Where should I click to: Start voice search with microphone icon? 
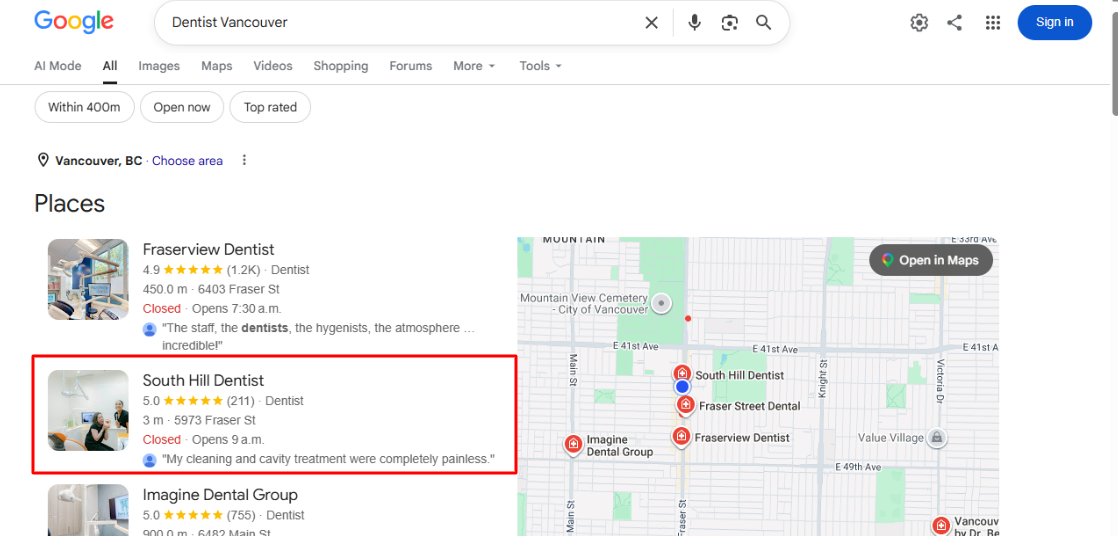pyautogui.click(x=694, y=23)
